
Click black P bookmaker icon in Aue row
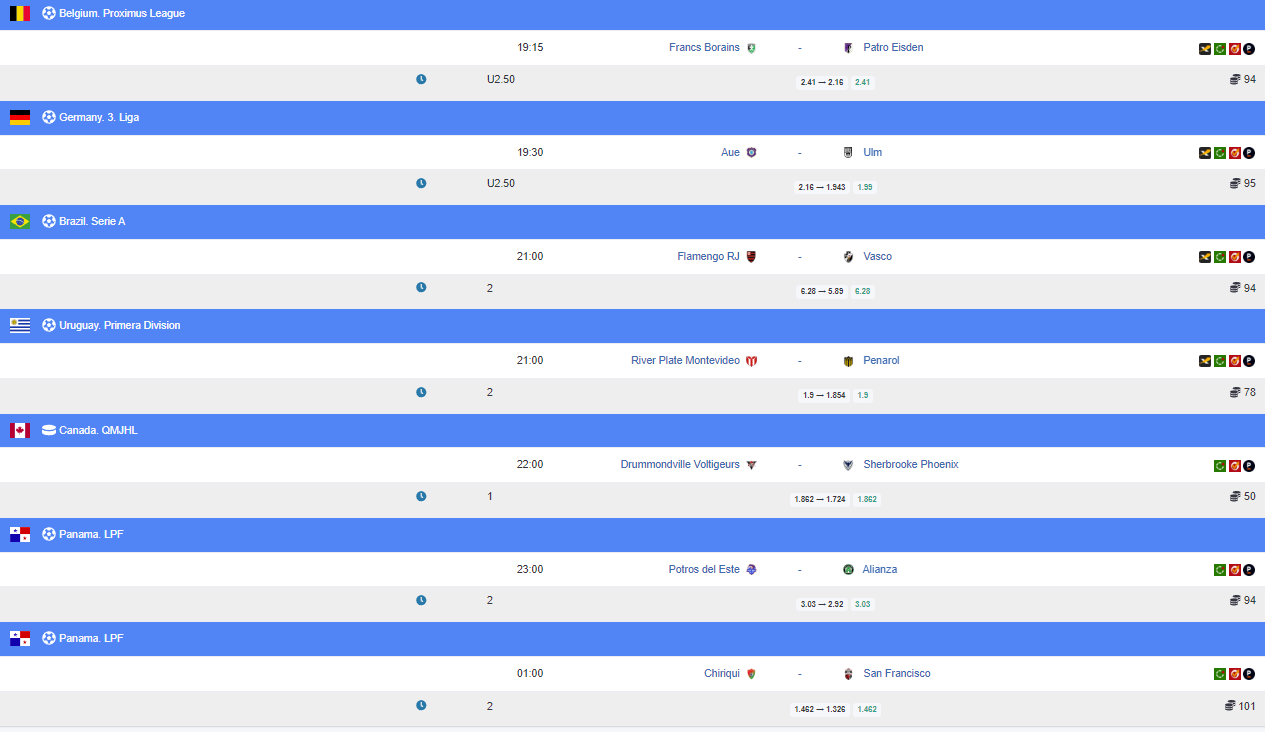click(x=1249, y=153)
